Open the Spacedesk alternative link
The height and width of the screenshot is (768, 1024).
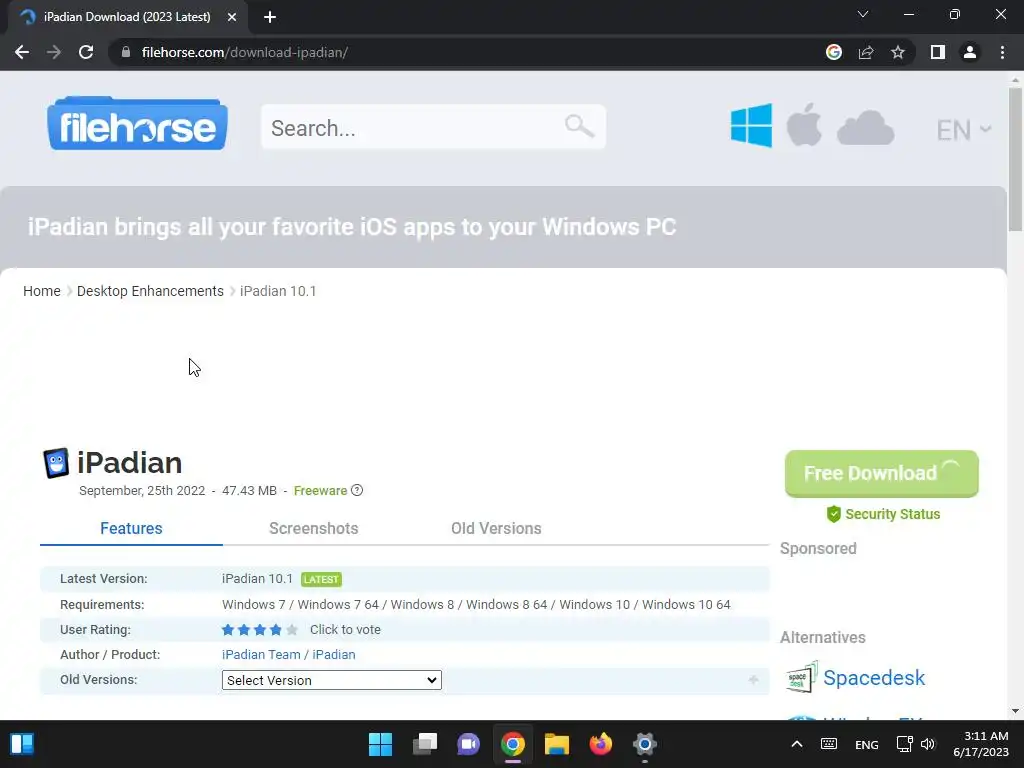(874, 678)
